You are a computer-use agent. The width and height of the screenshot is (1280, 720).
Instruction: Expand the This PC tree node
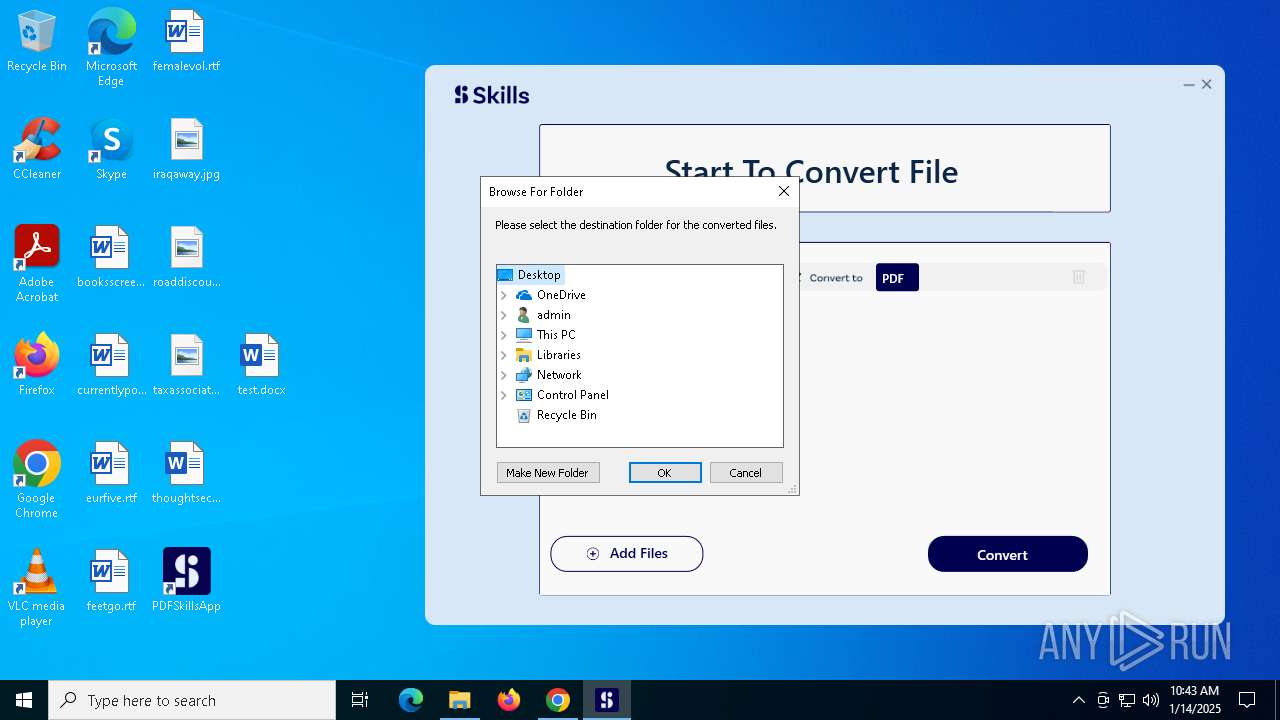pos(504,335)
